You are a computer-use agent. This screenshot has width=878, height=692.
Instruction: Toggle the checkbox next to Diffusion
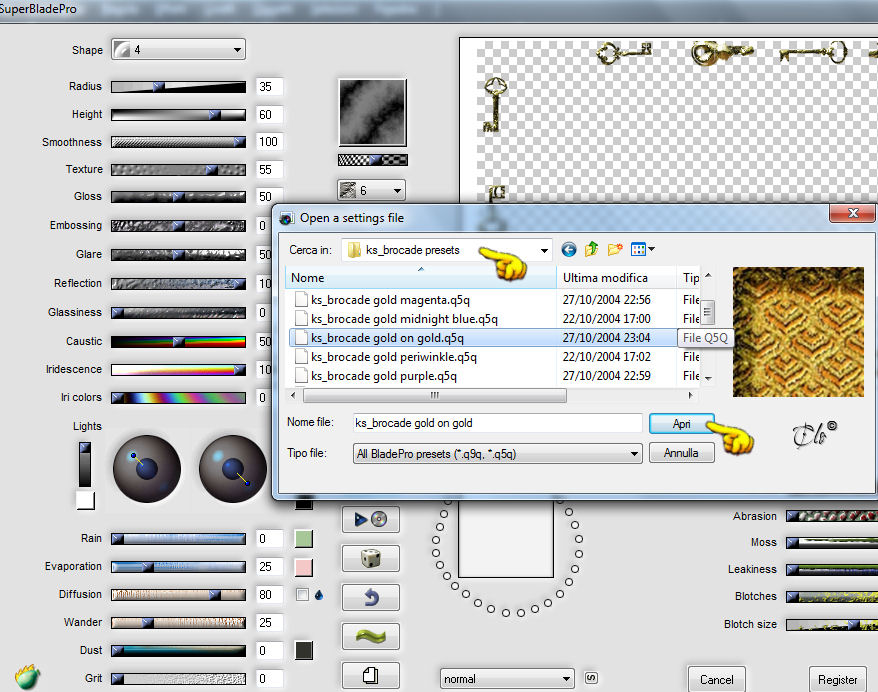[x=302, y=595]
